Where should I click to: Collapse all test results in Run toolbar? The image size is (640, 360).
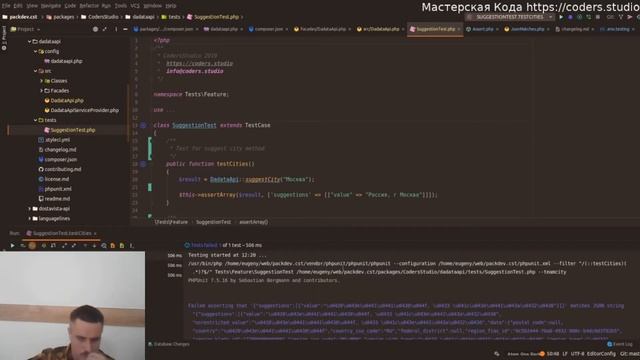[x=74, y=246]
